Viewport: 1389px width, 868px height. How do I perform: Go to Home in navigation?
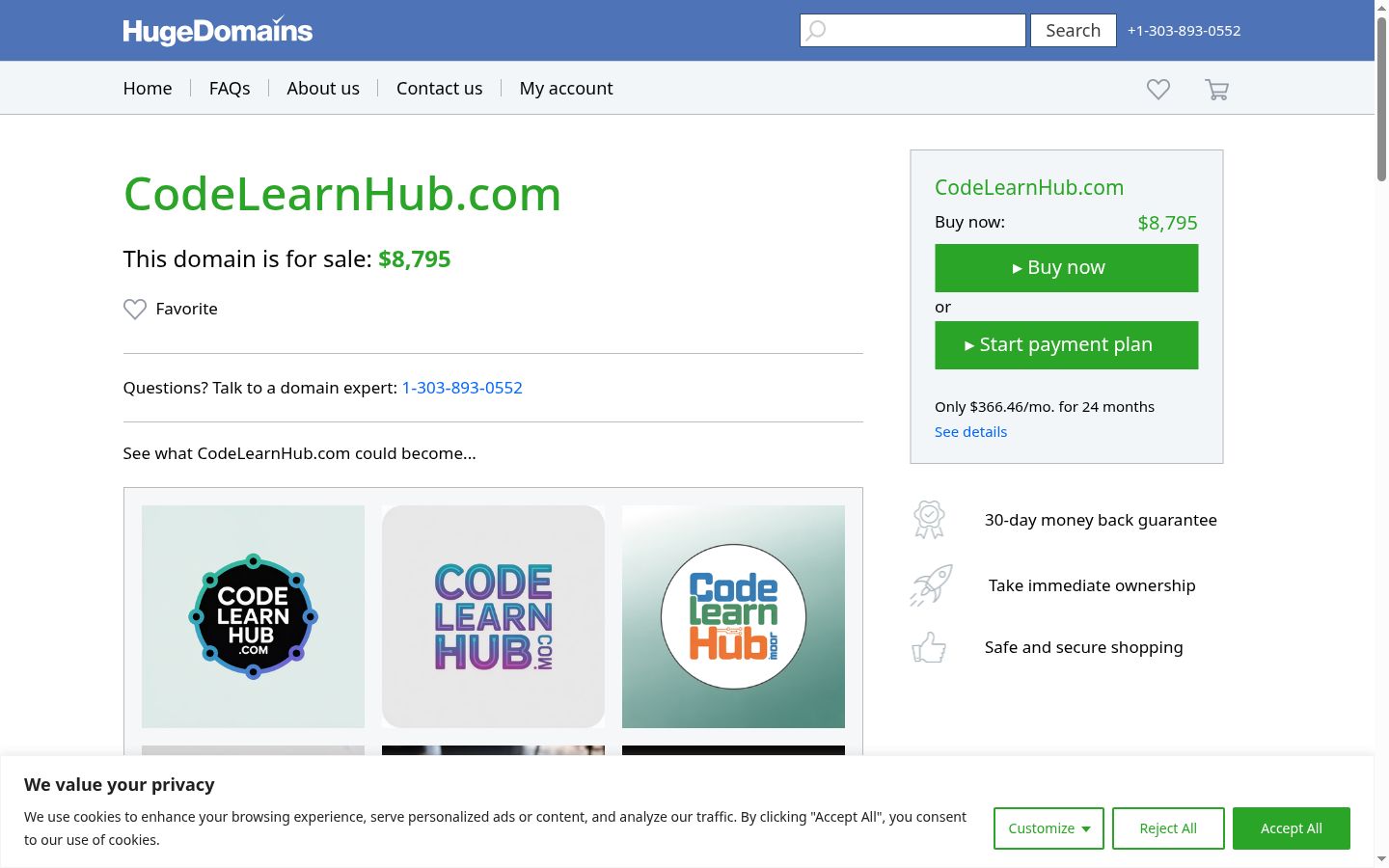point(148,89)
